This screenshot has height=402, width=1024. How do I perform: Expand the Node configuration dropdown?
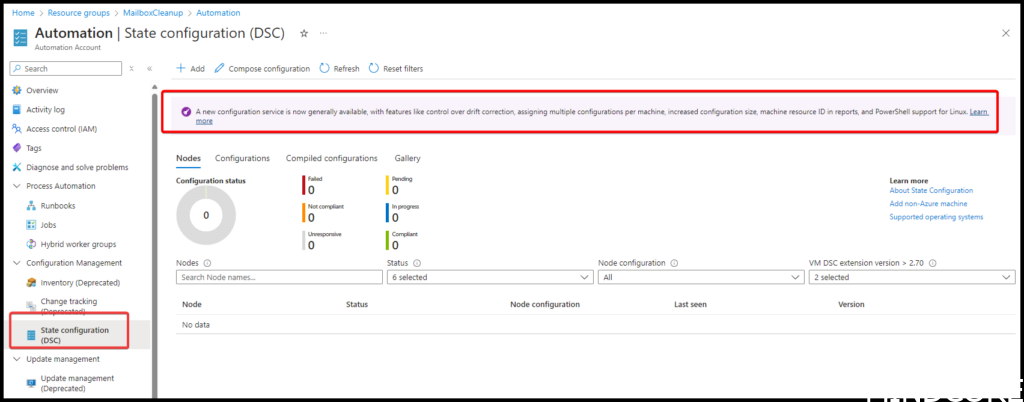[x=698, y=277]
